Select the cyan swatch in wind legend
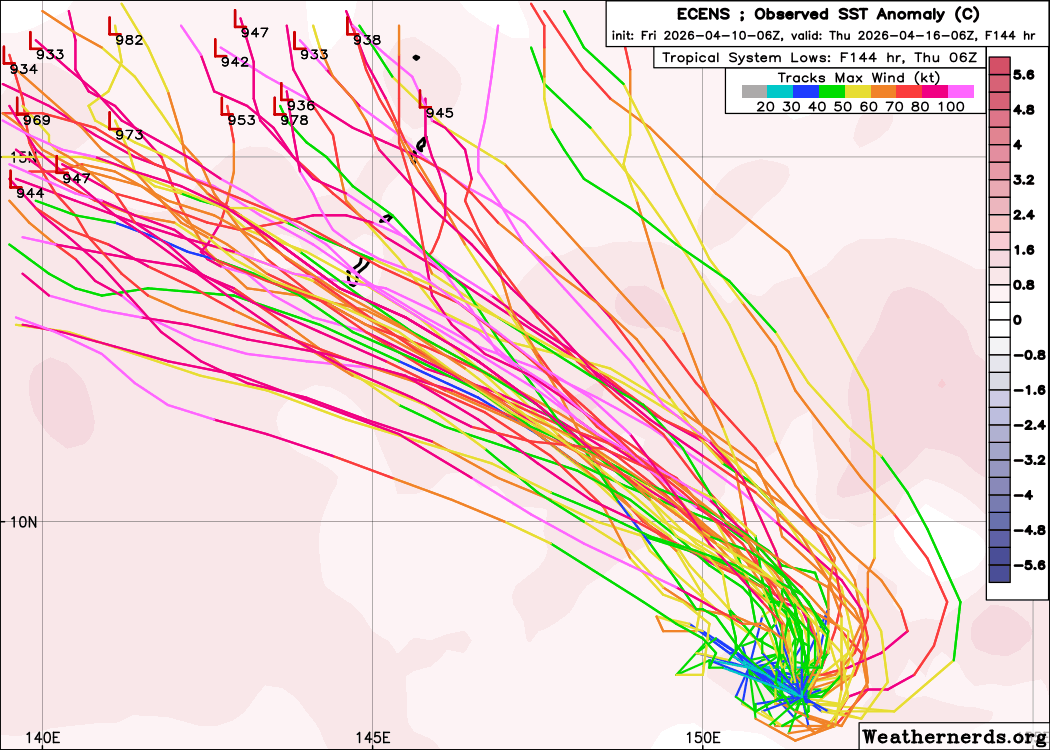Screen dimensions: 1050x750 [x=780, y=92]
